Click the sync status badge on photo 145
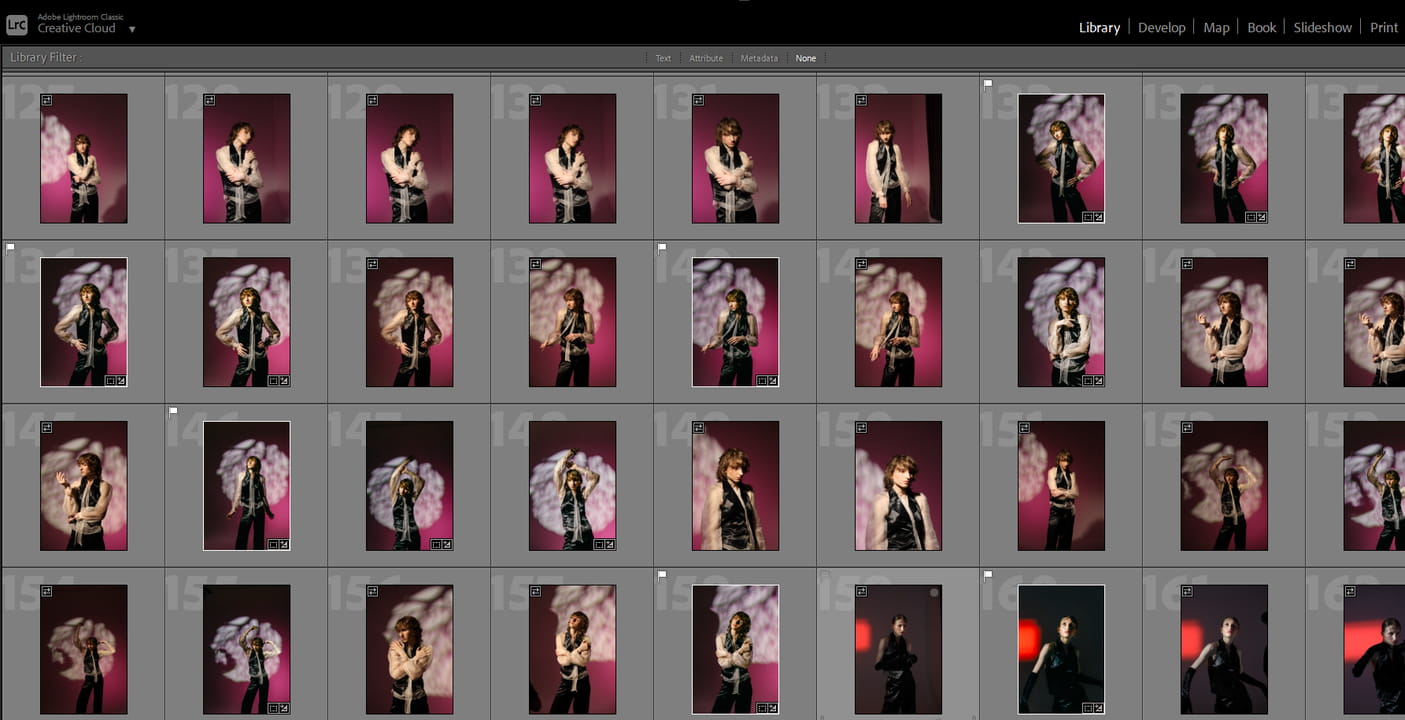The height and width of the screenshot is (720, 1405). click(x=46, y=428)
